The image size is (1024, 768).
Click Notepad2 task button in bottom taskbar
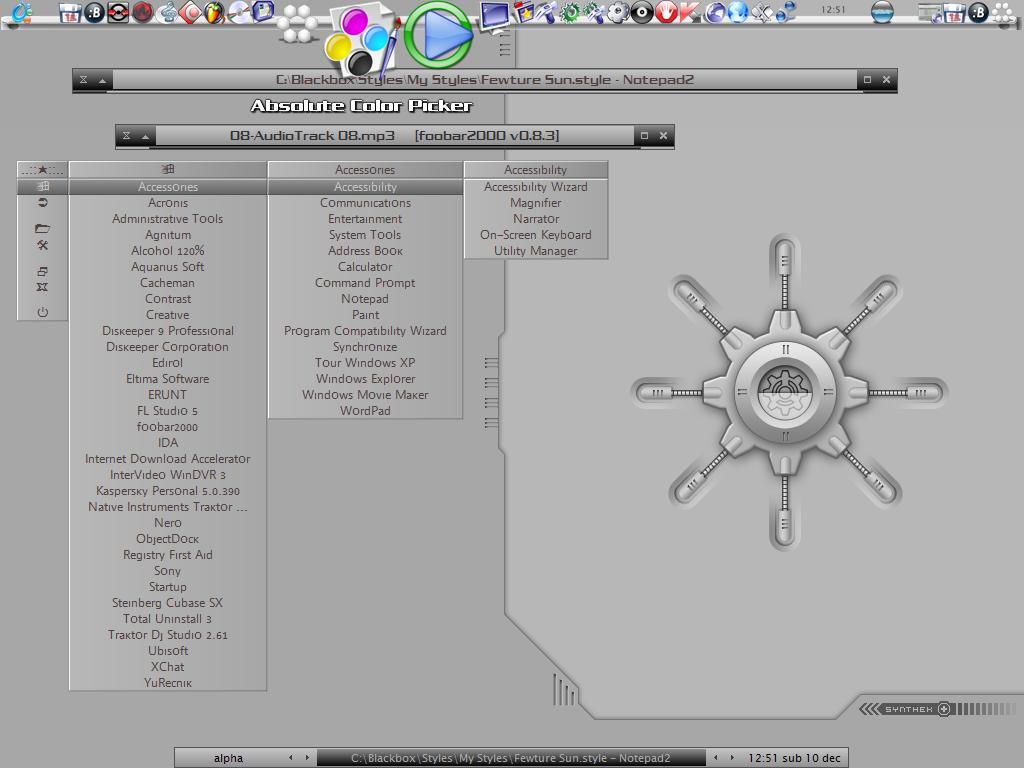tap(511, 758)
